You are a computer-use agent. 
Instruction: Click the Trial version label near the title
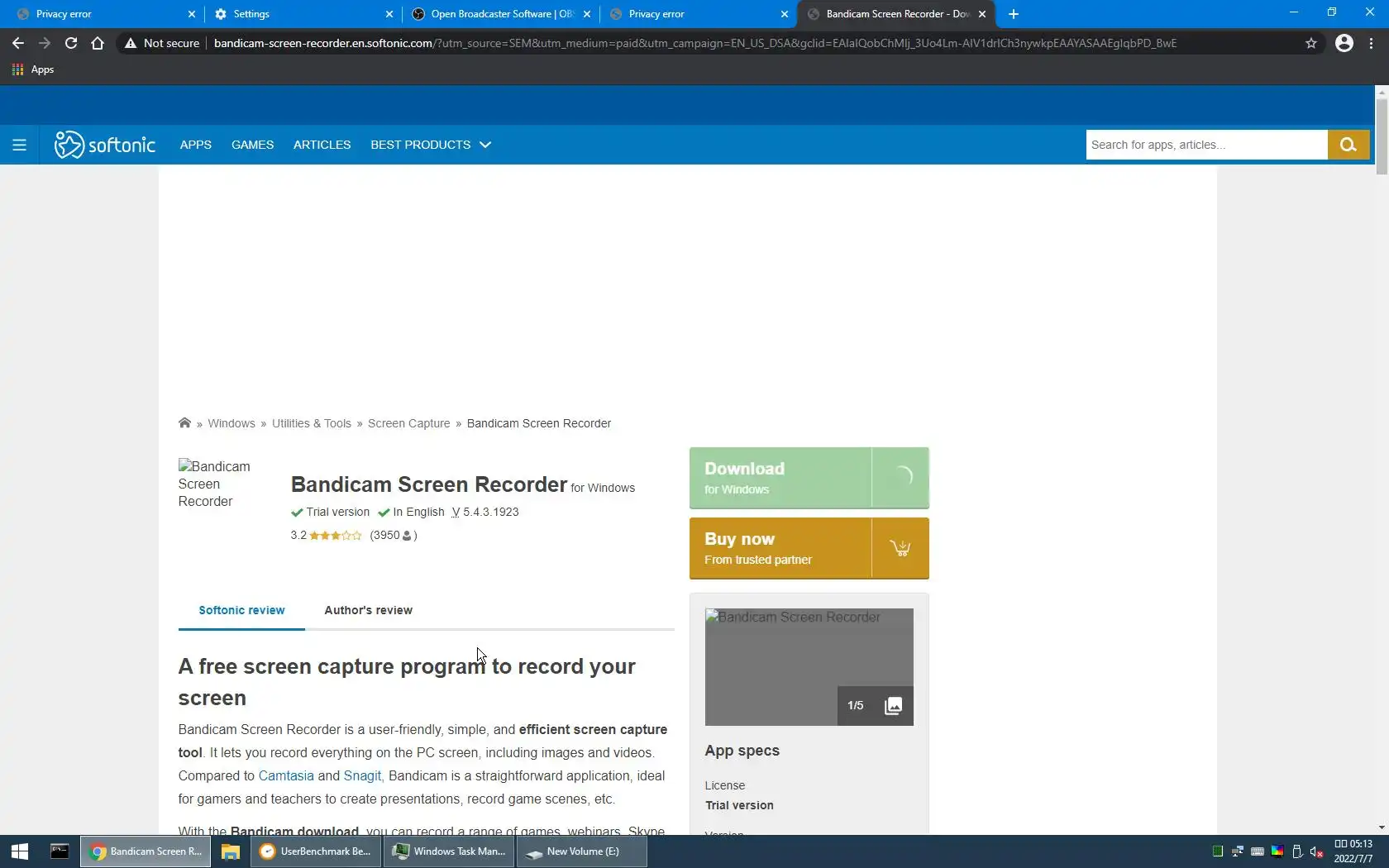pyautogui.click(x=337, y=512)
